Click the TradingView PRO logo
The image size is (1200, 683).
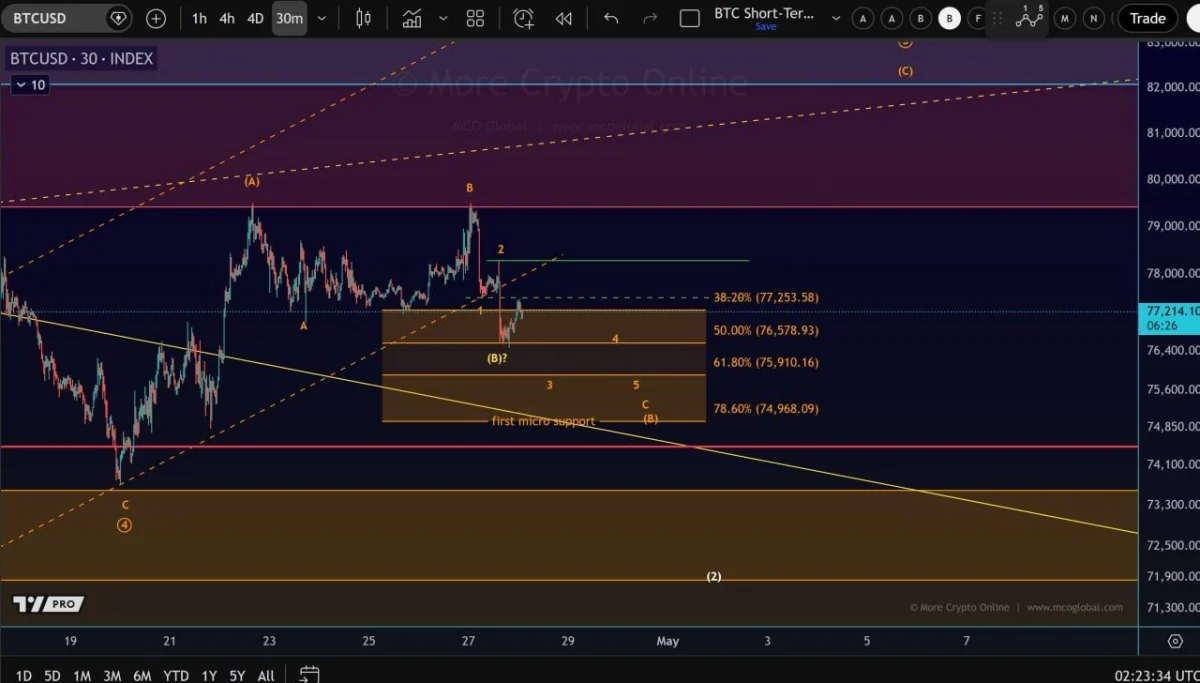click(x=48, y=604)
